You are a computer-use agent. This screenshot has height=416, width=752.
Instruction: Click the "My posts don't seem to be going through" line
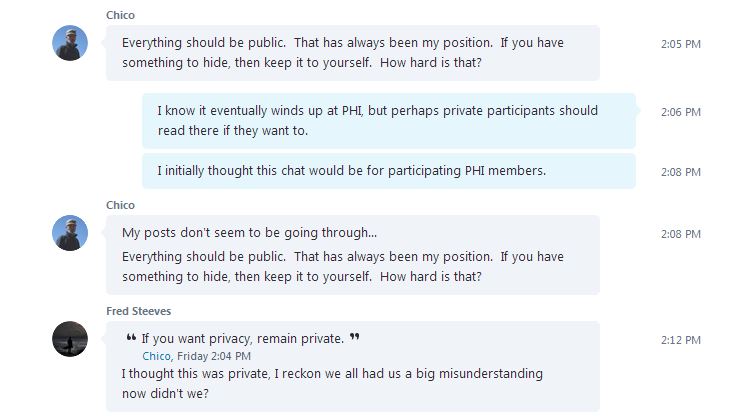point(249,233)
